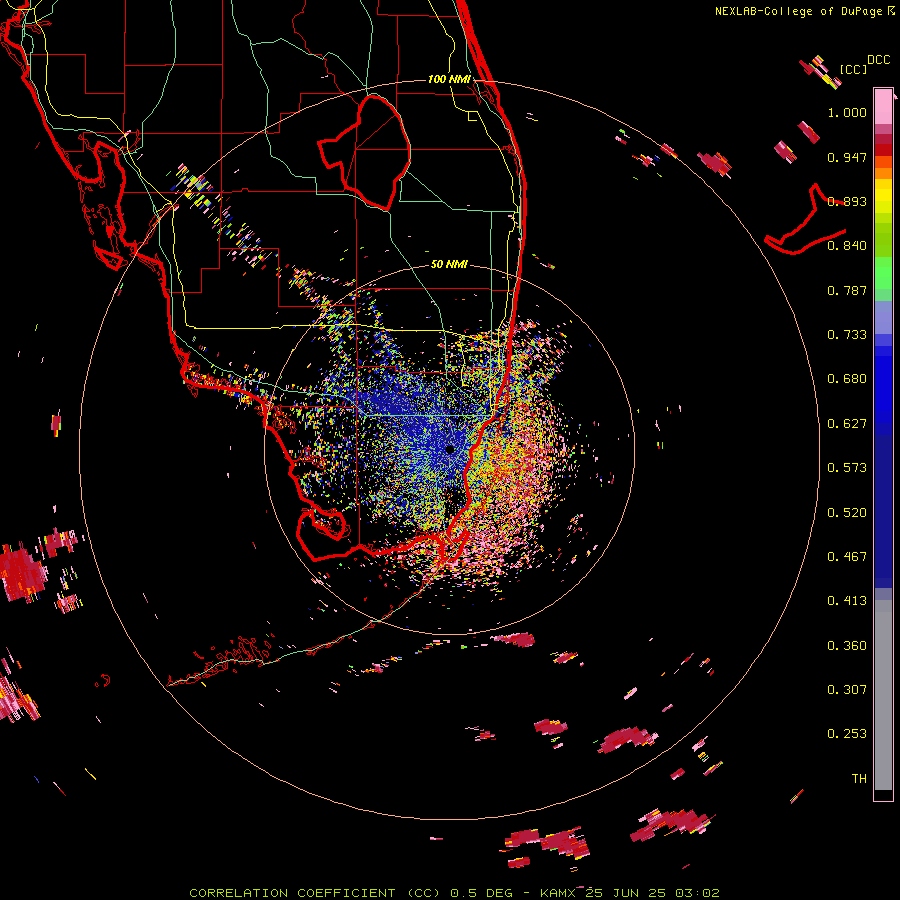900x900 pixels.
Task: Click the TH legend label
Action: pyautogui.click(x=859, y=779)
